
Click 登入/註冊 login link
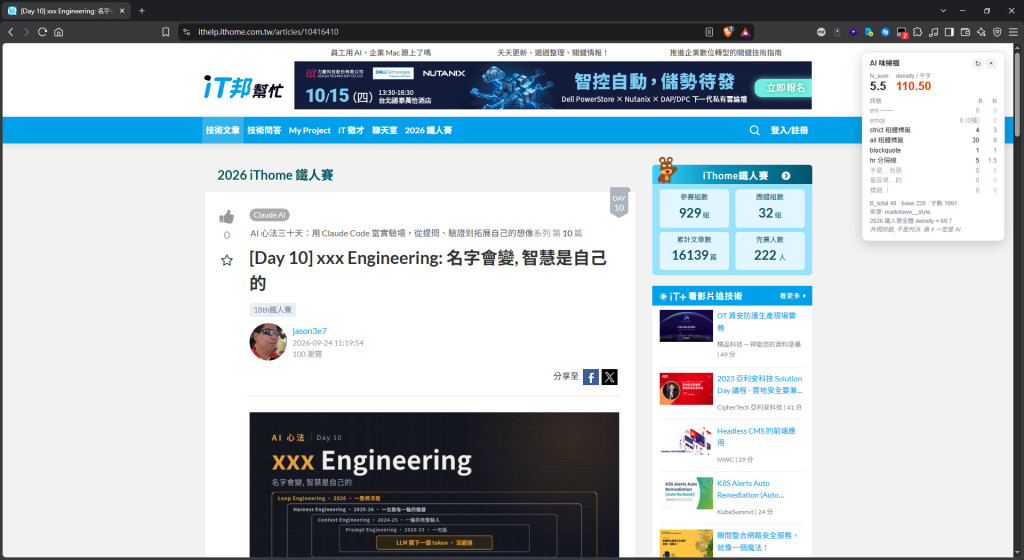point(789,131)
